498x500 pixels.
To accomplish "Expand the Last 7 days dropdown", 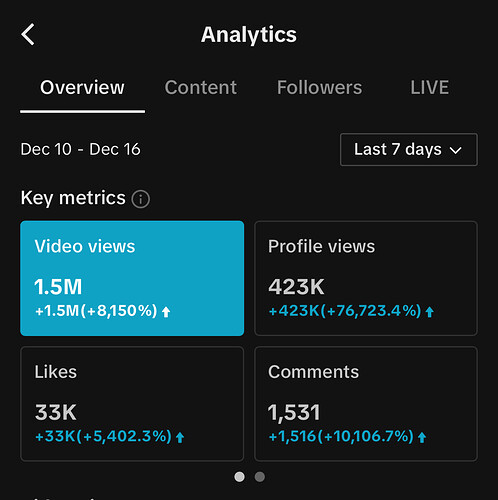I will 409,150.
